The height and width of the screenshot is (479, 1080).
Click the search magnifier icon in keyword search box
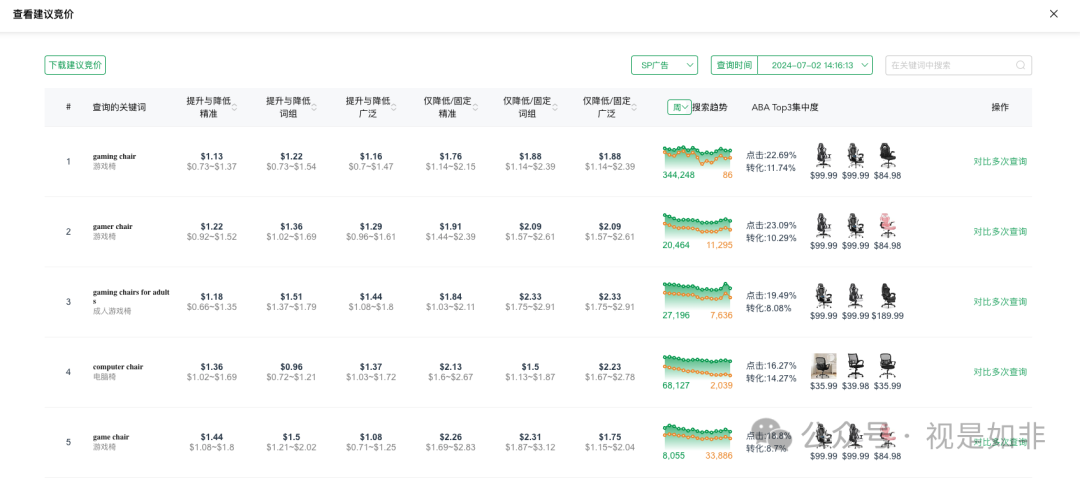1021,65
